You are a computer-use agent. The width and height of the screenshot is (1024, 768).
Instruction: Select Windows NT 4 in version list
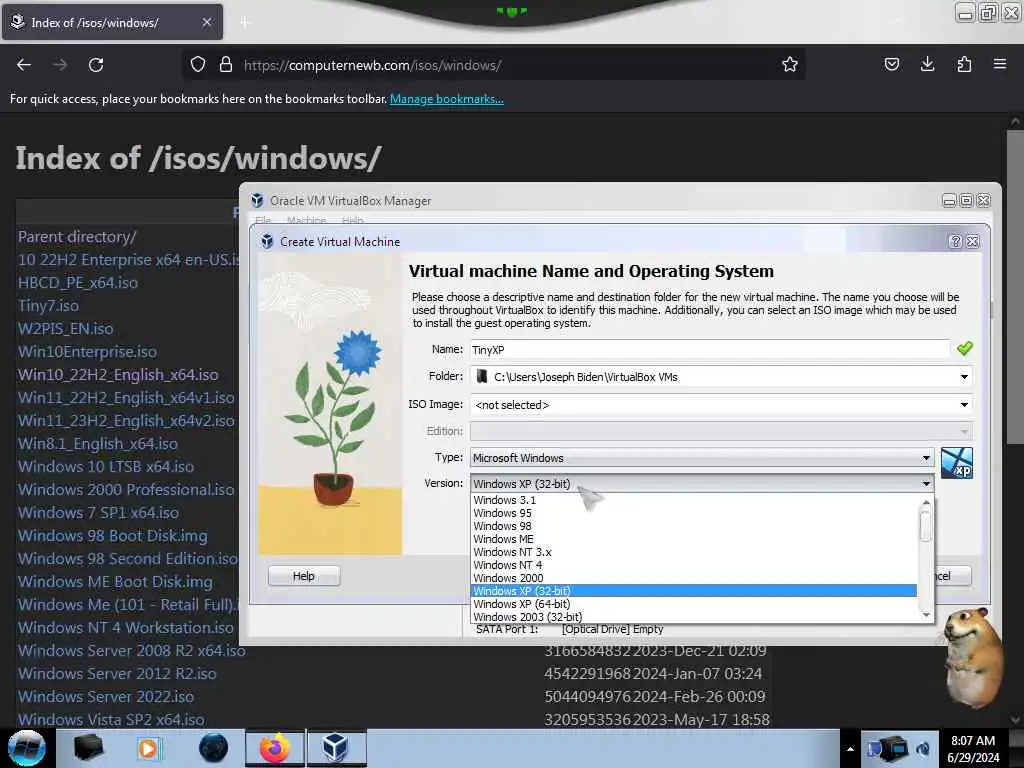click(x=694, y=566)
